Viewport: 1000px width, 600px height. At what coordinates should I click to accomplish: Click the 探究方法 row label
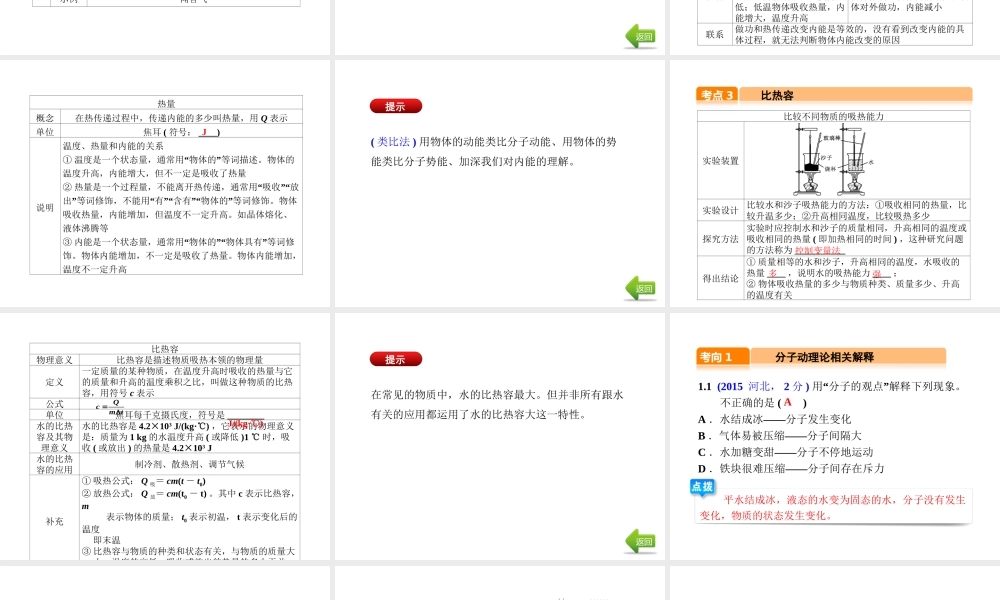(x=721, y=239)
